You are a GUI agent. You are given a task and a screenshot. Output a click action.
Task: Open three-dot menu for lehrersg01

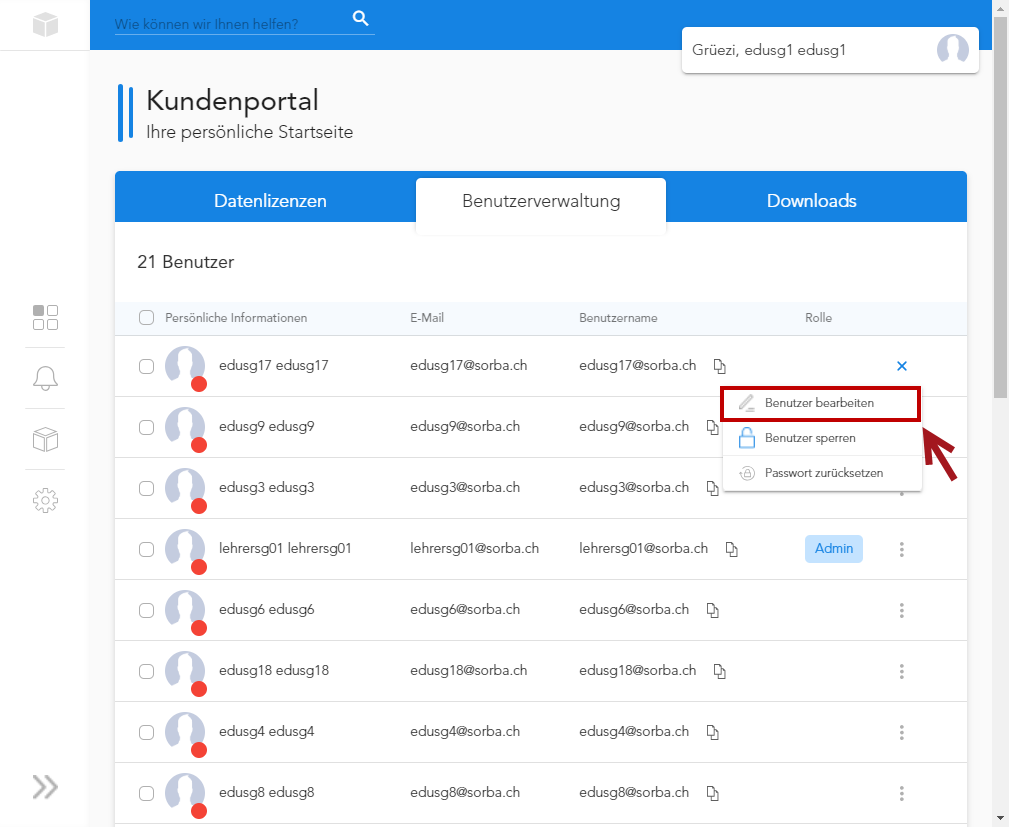click(902, 549)
